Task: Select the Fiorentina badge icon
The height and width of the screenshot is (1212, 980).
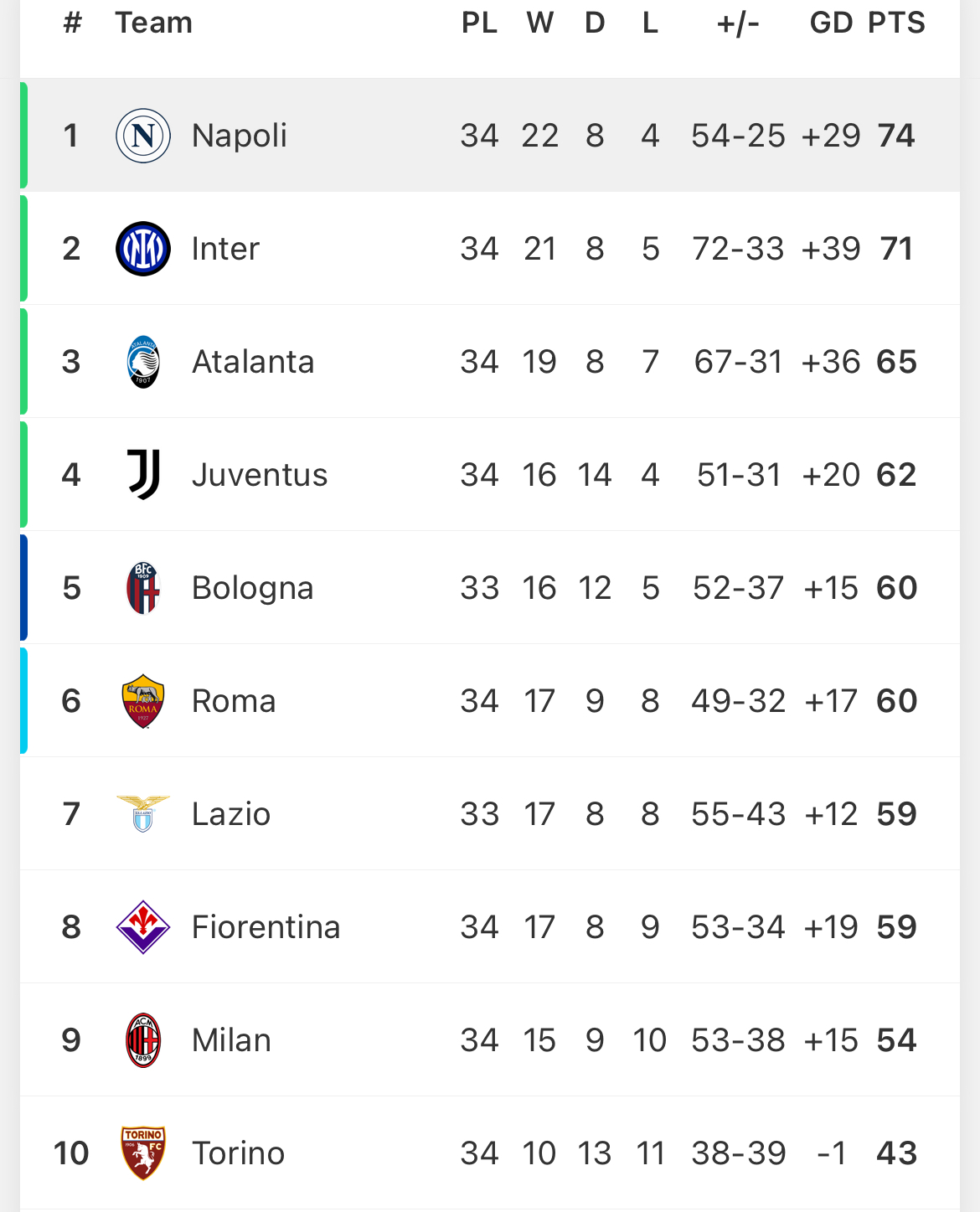Action: click(x=143, y=927)
